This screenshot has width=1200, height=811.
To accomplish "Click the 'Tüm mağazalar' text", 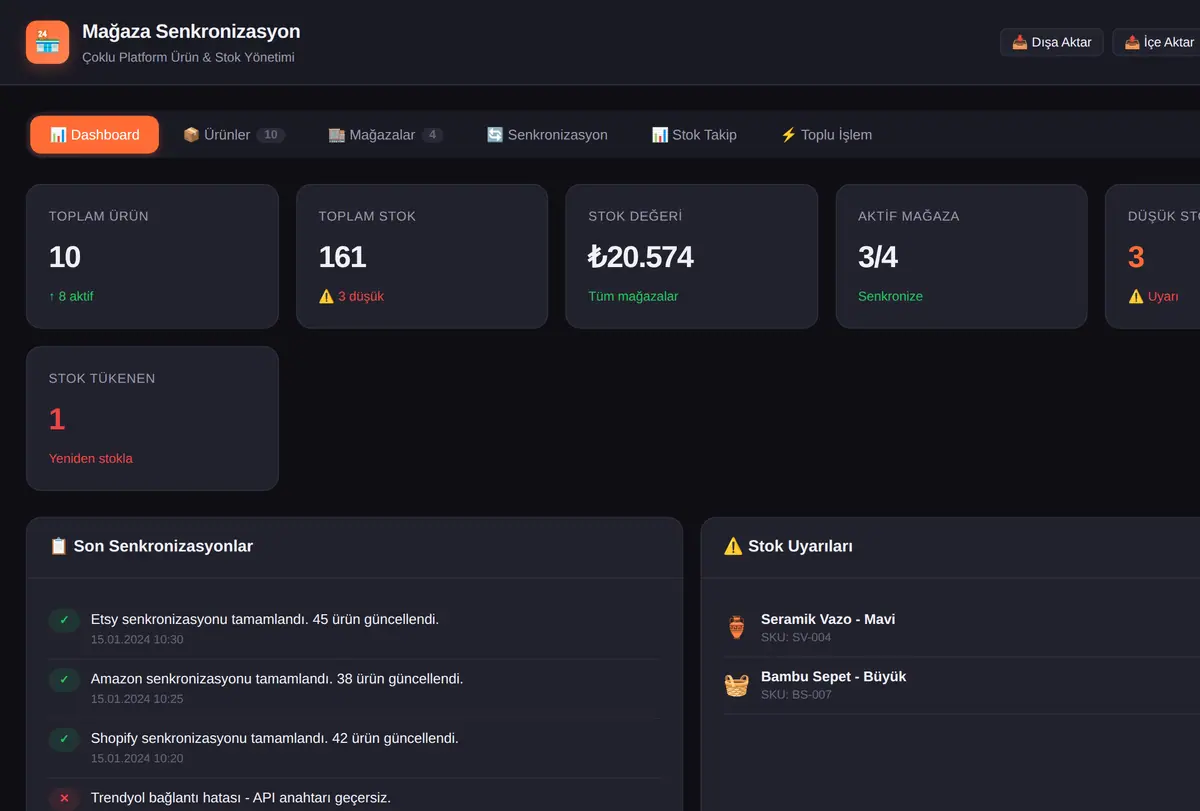I will (x=633, y=296).
